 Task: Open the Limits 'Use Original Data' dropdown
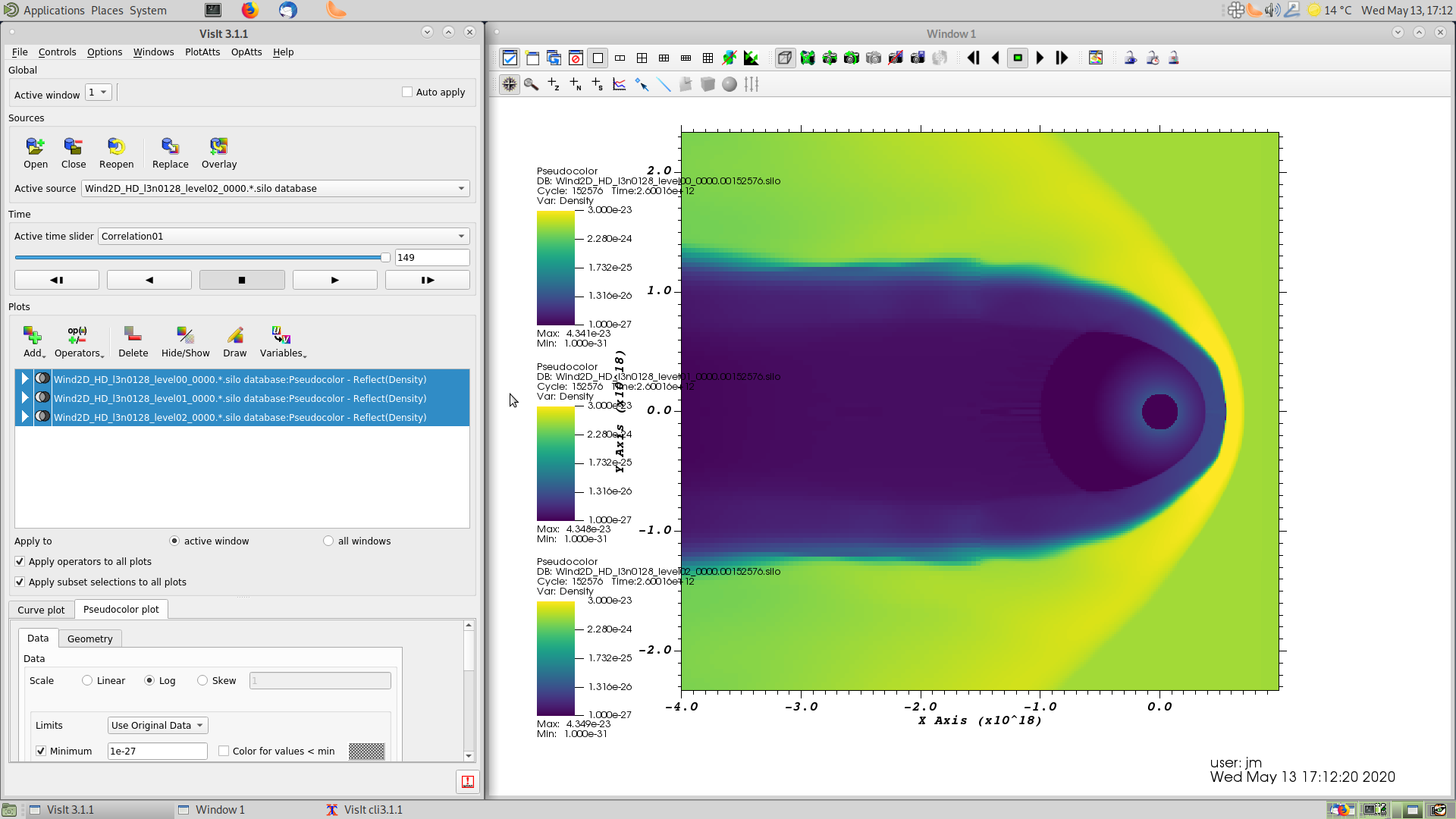click(x=158, y=725)
